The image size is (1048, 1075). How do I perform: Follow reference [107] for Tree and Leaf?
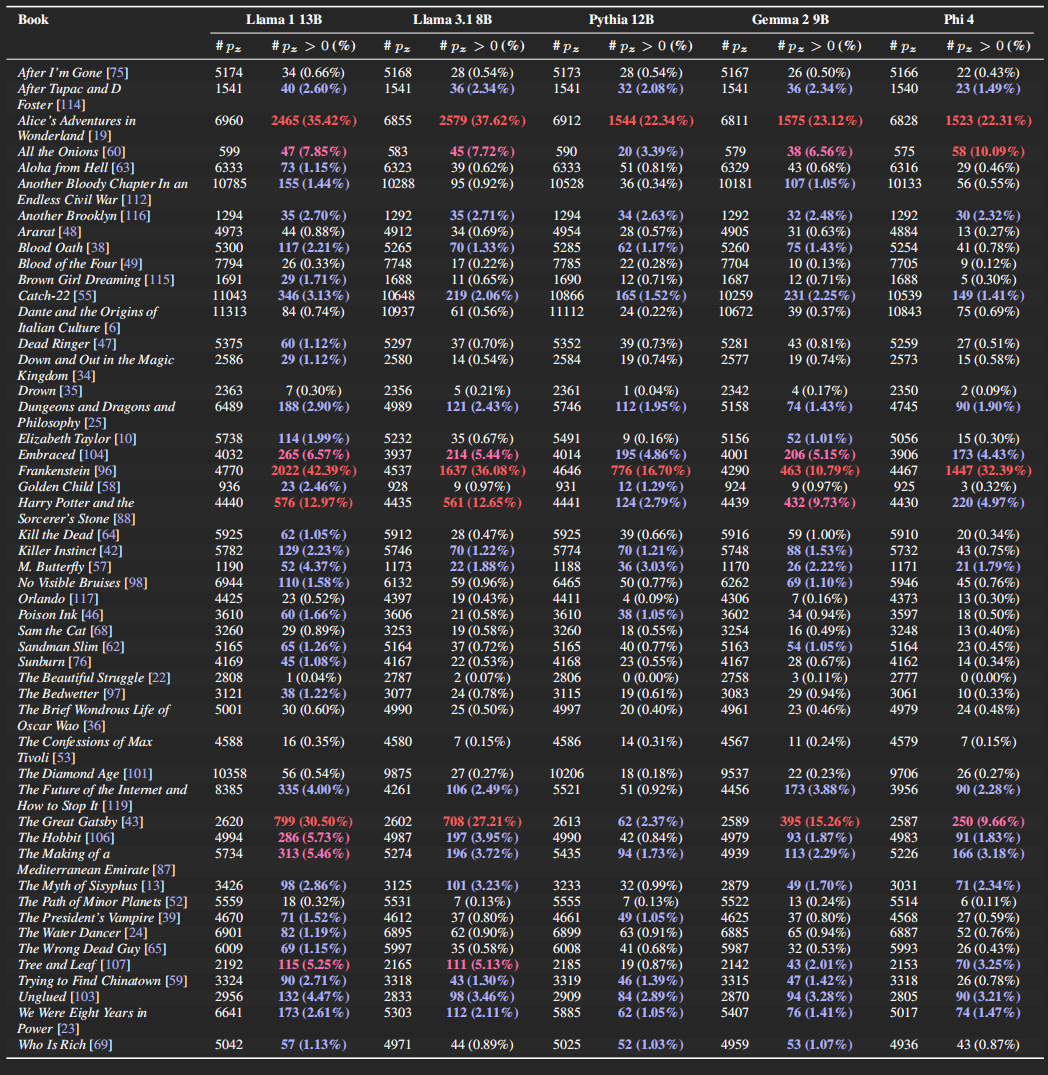(114, 965)
